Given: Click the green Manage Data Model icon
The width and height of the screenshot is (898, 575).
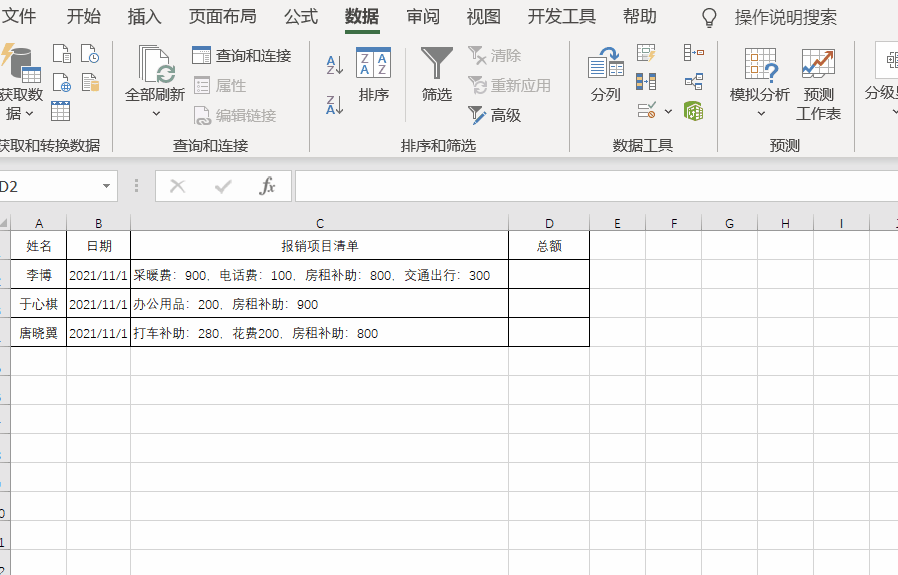Looking at the screenshot, I should [x=694, y=111].
